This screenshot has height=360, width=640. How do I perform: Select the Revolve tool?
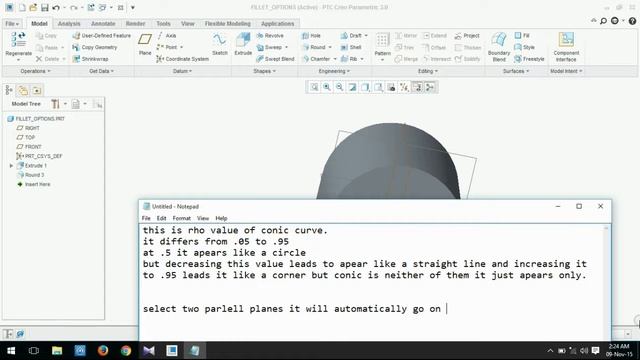coord(270,36)
